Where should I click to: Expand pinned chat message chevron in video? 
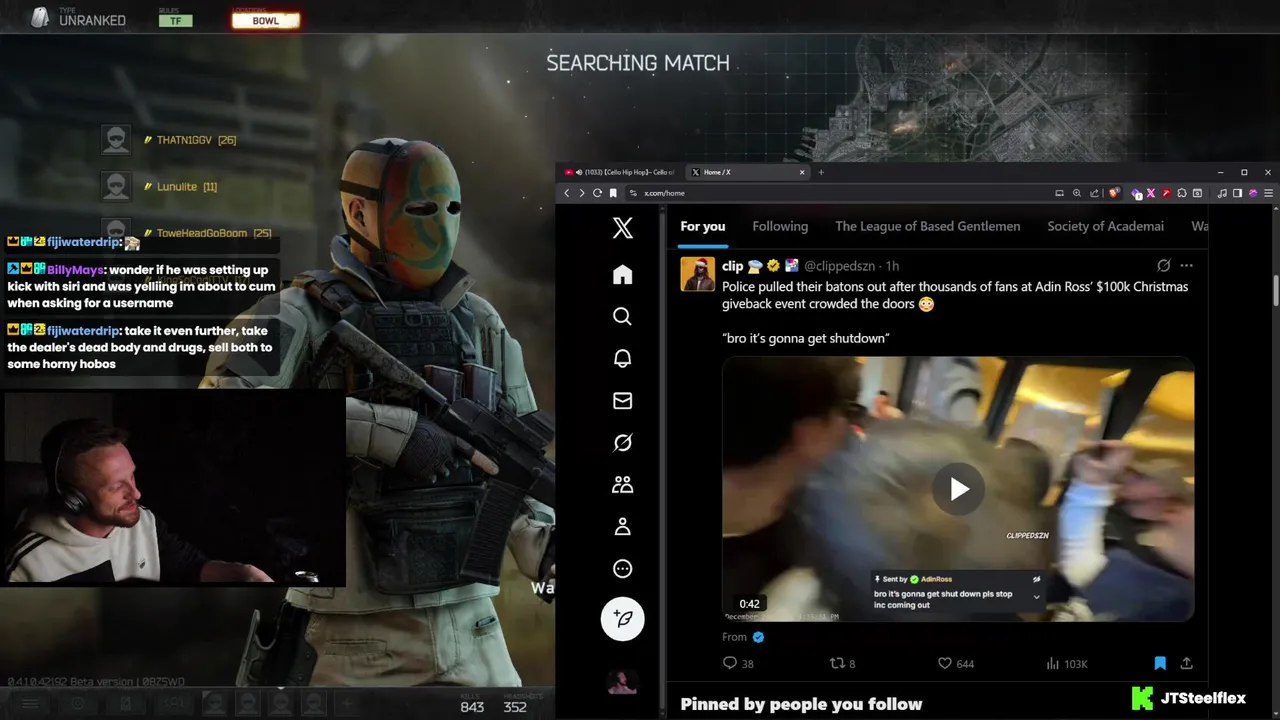(1036, 597)
